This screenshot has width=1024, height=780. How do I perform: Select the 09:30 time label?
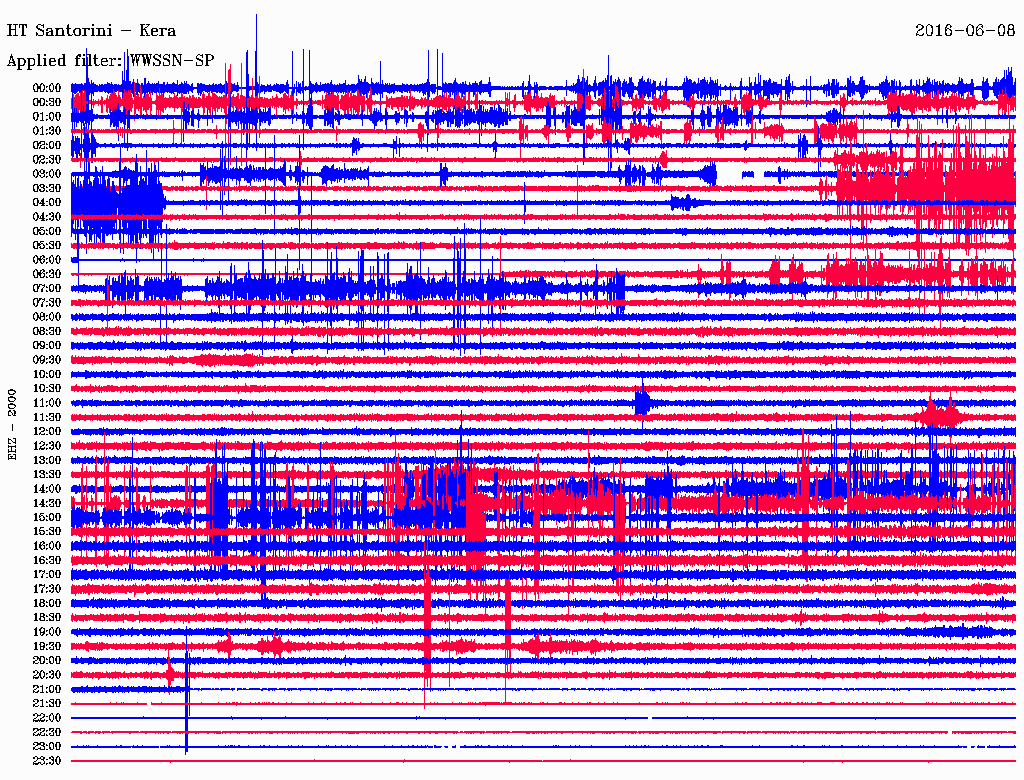point(47,360)
